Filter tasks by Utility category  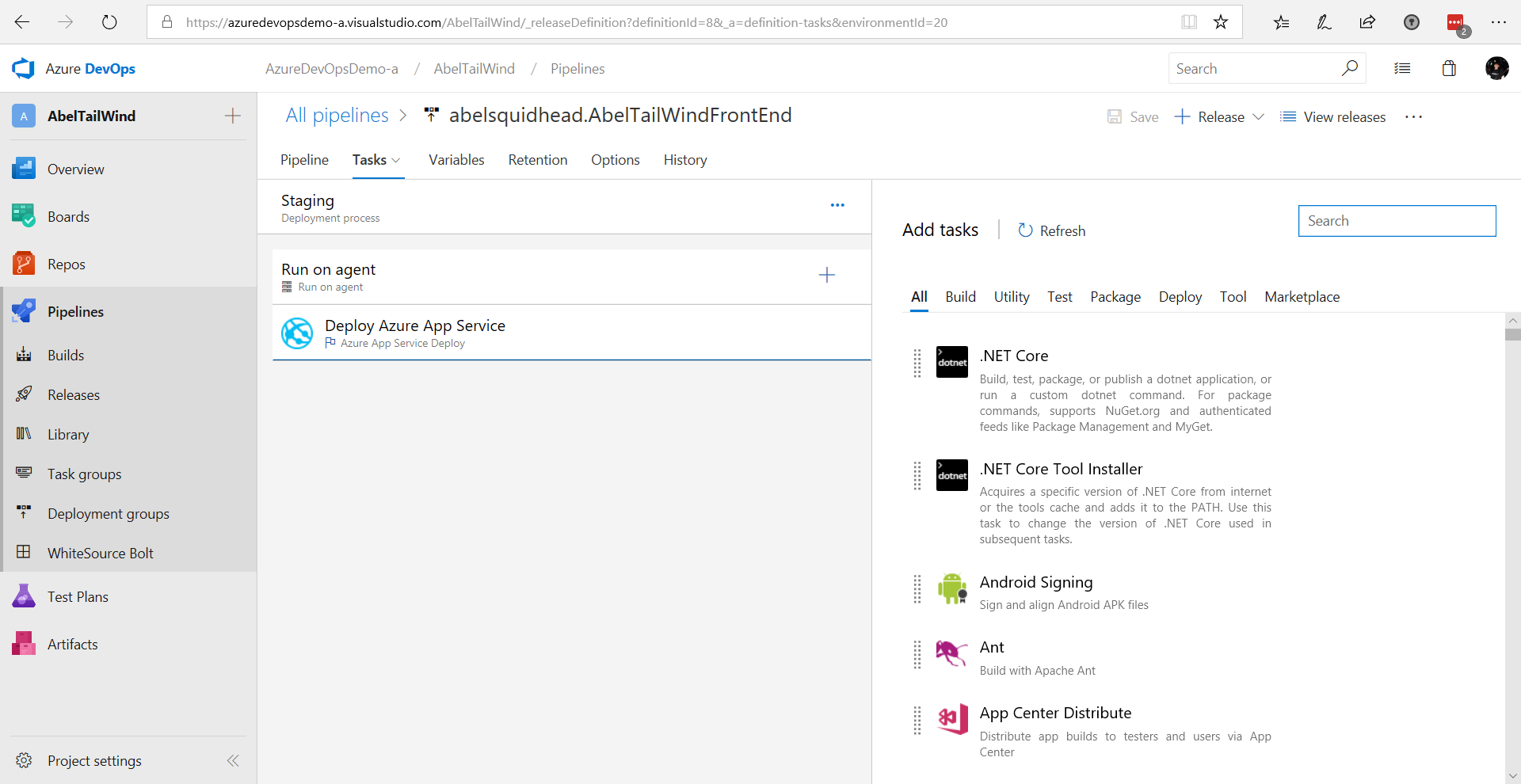(1012, 297)
